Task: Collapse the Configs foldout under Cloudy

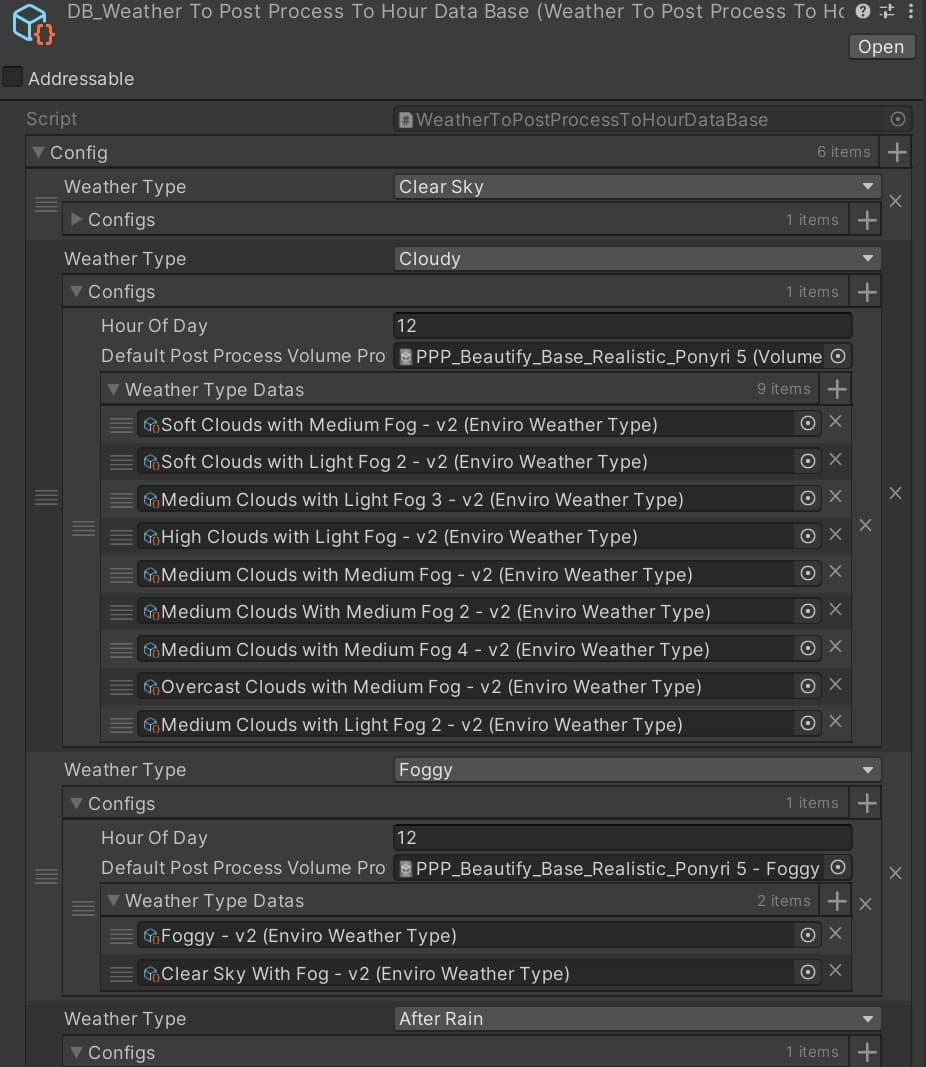Action: pyautogui.click(x=76, y=291)
